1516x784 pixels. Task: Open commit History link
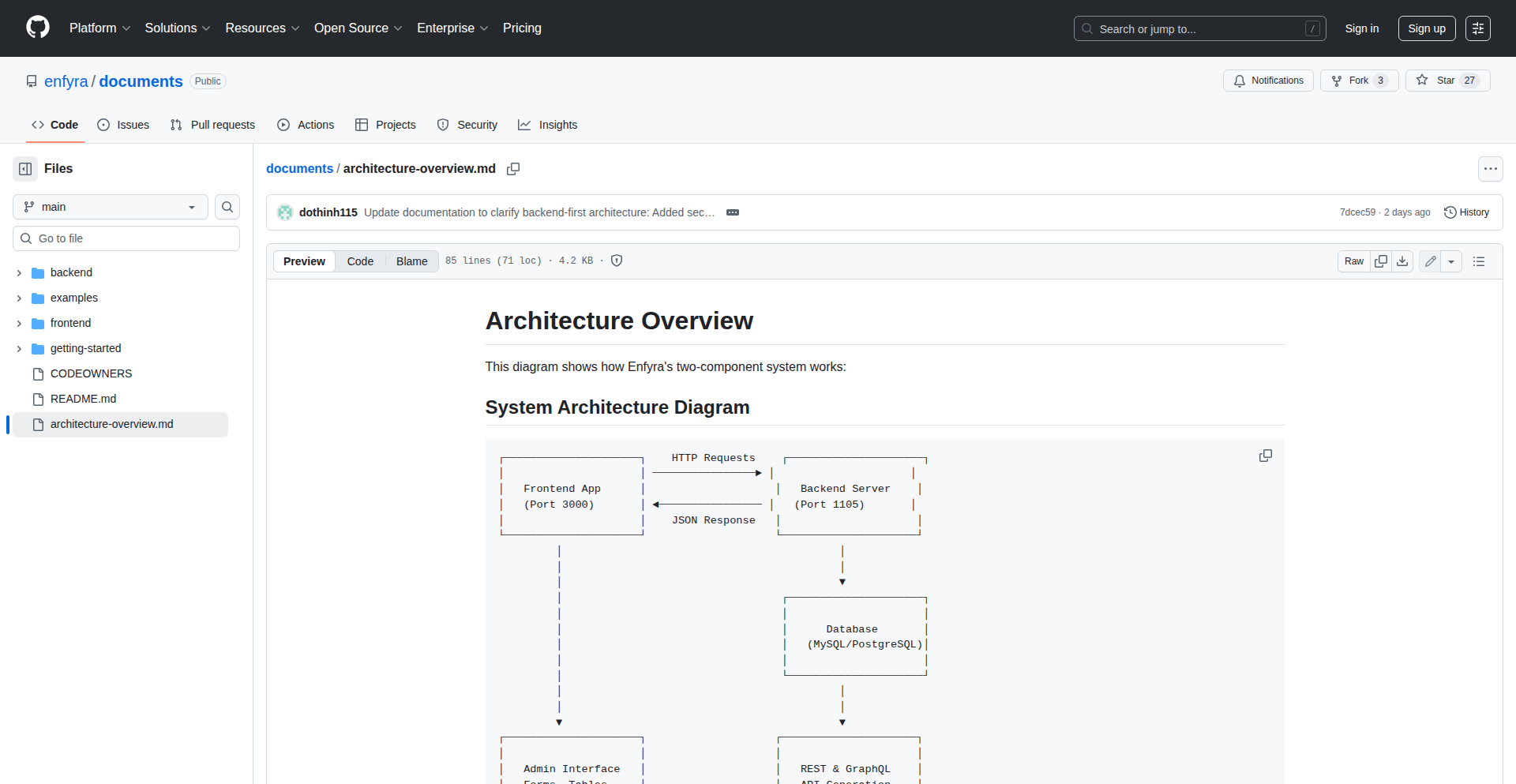point(1466,212)
